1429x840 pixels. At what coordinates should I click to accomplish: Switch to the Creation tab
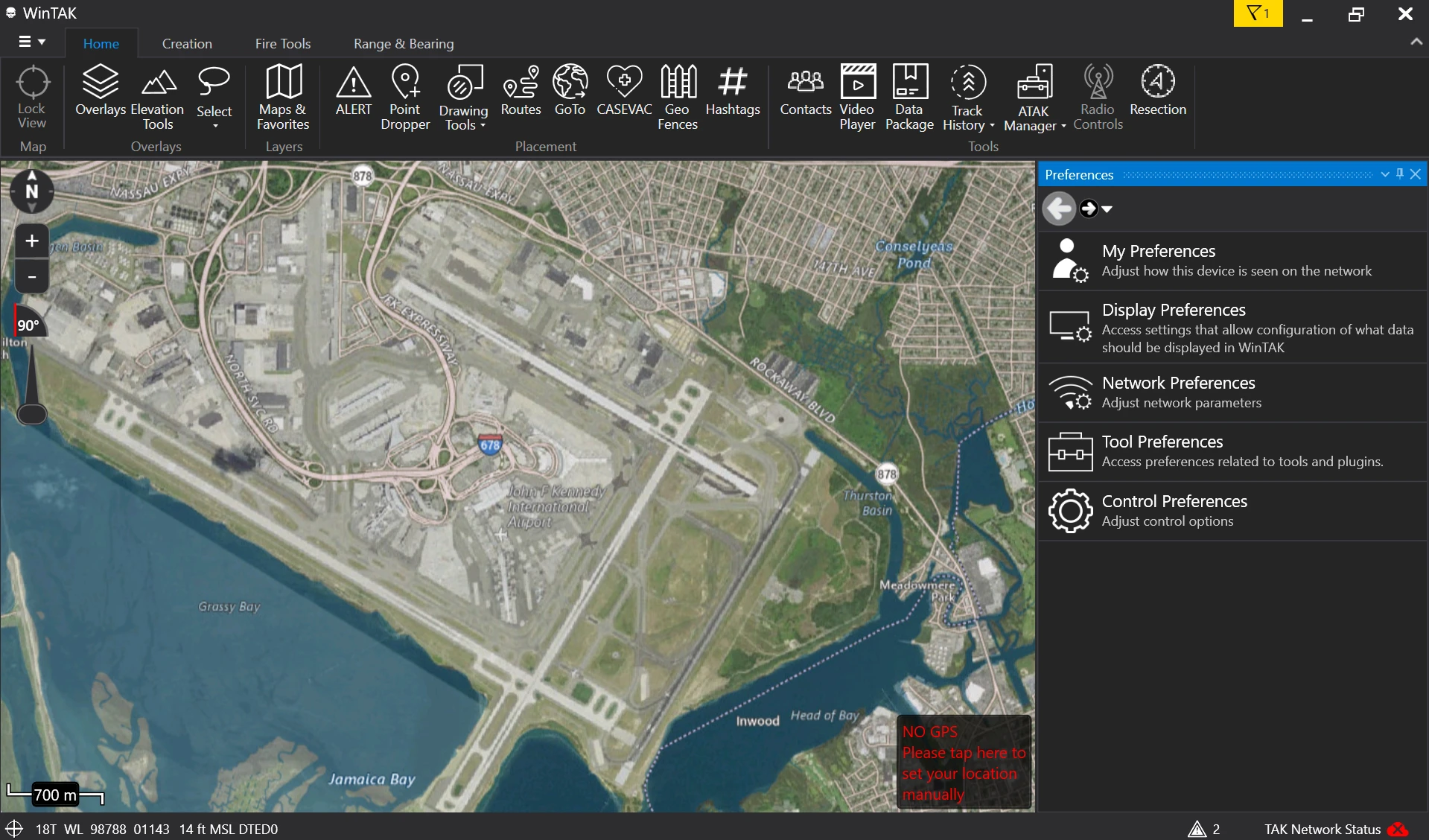pyautogui.click(x=187, y=44)
